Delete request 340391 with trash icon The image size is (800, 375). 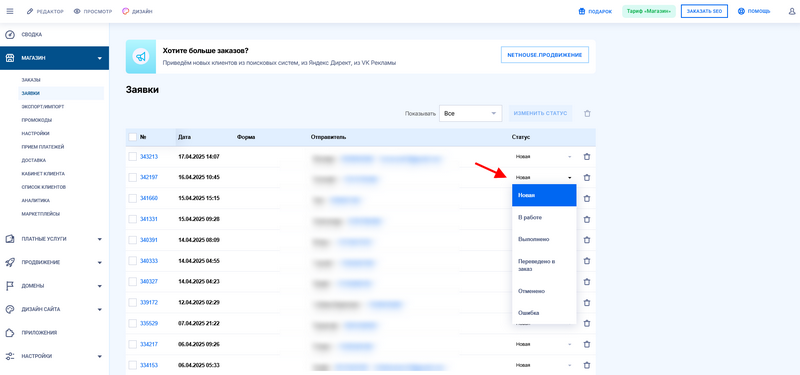tap(587, 240)
